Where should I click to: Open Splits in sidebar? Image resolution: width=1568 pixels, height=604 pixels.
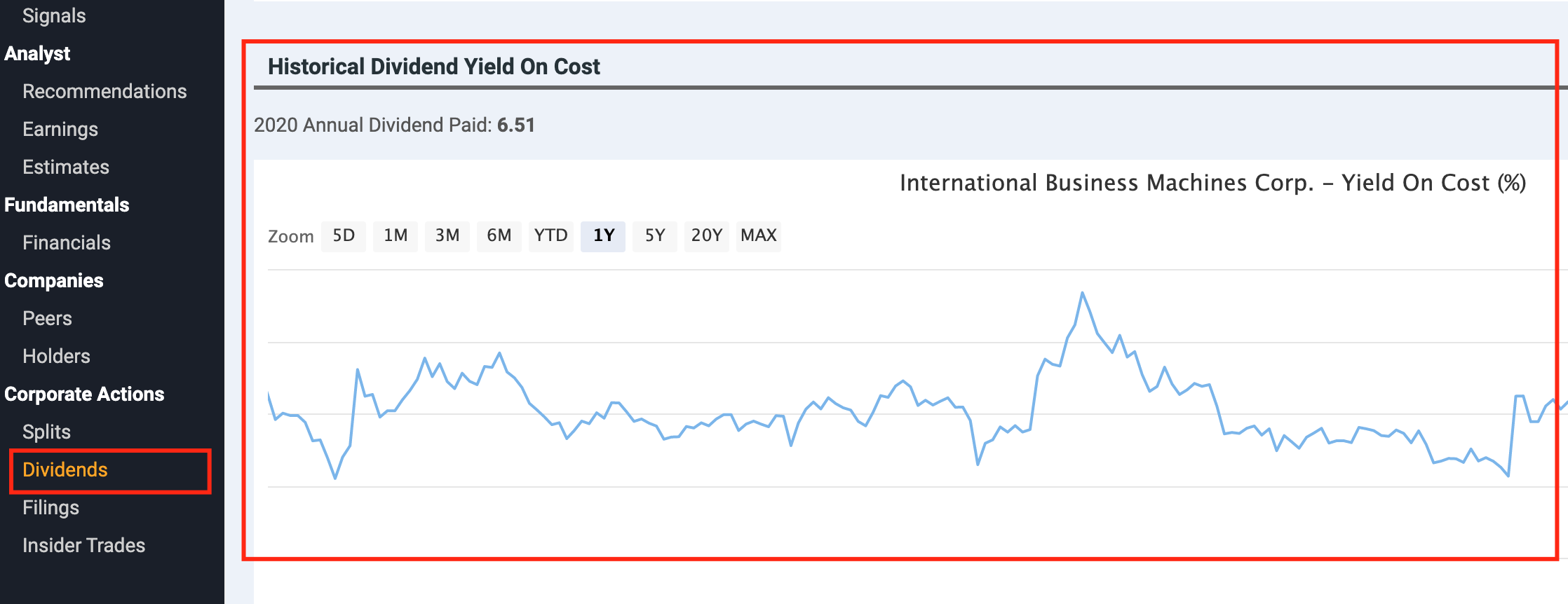click(46, 432)
